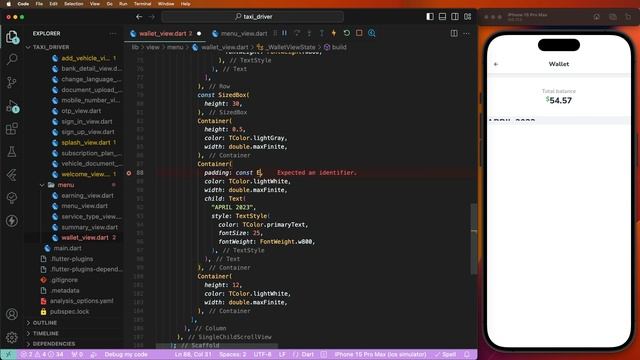Open splash_view.dart file
The image size is (640, 360).
tap(86, 143)
